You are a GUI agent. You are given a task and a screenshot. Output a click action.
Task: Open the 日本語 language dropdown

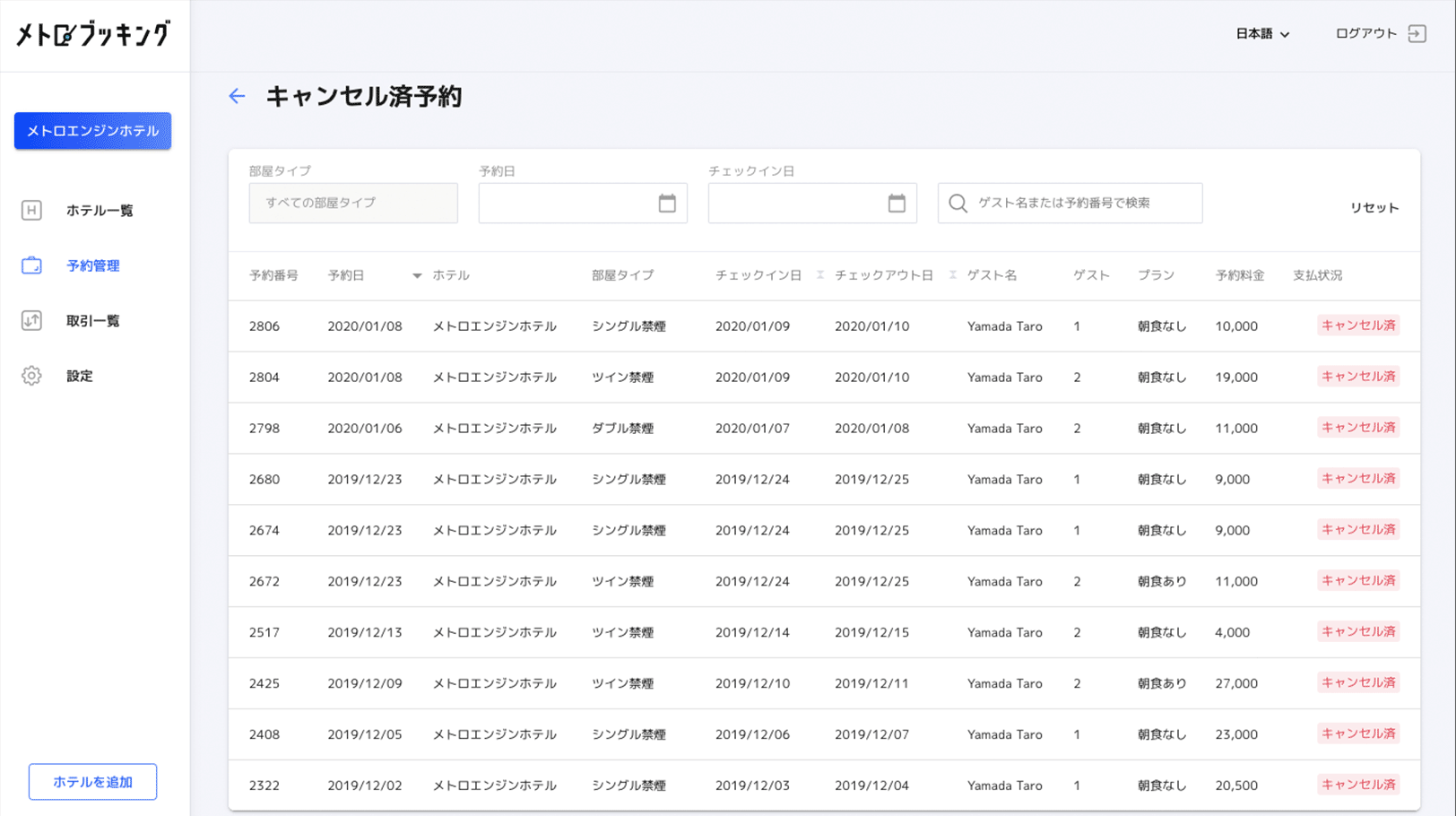(x=1262, y=34)
